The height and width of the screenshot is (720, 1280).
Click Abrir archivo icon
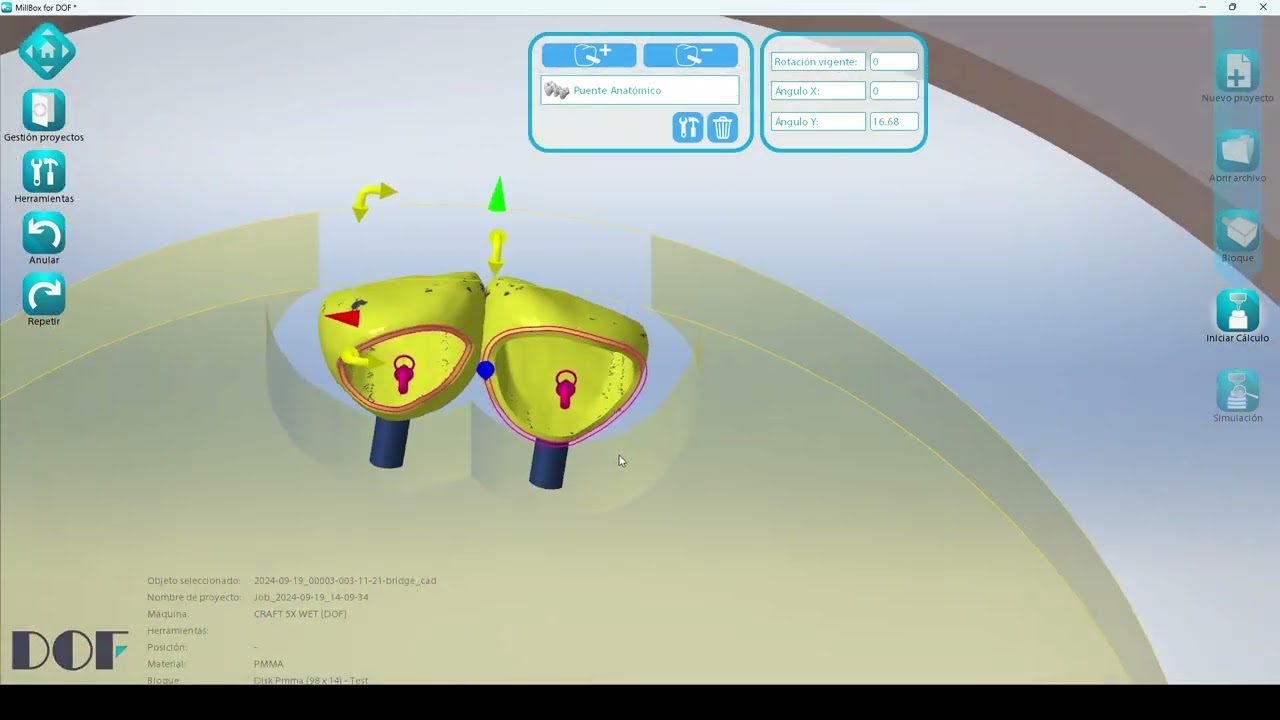coord(1237,150)
